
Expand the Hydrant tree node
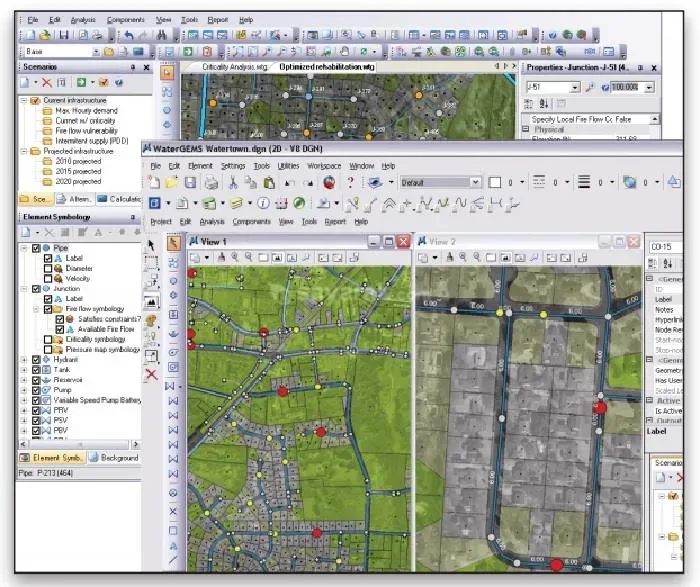(x=24, y=360)
